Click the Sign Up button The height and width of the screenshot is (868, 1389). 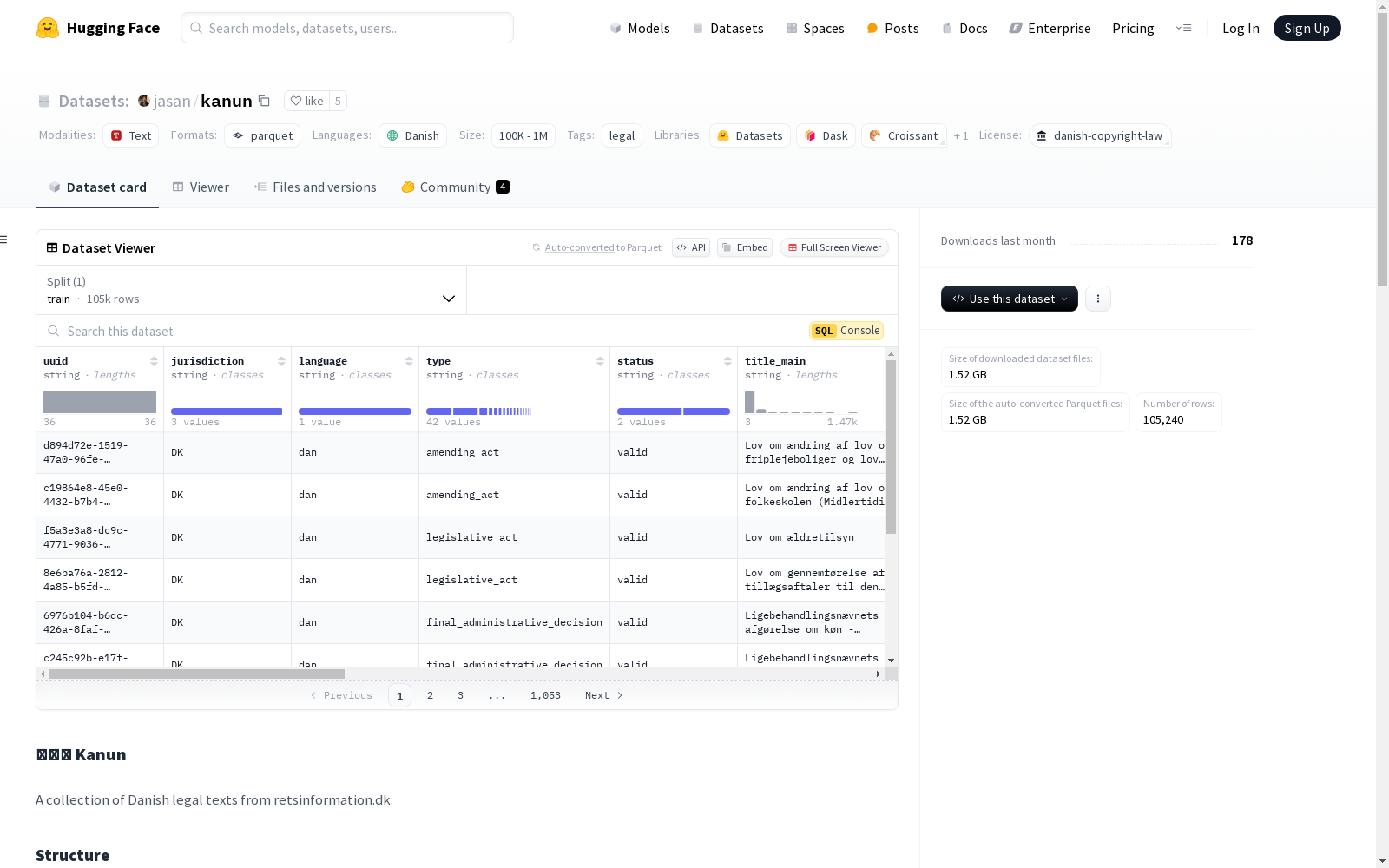click(x=1307, y=28)
